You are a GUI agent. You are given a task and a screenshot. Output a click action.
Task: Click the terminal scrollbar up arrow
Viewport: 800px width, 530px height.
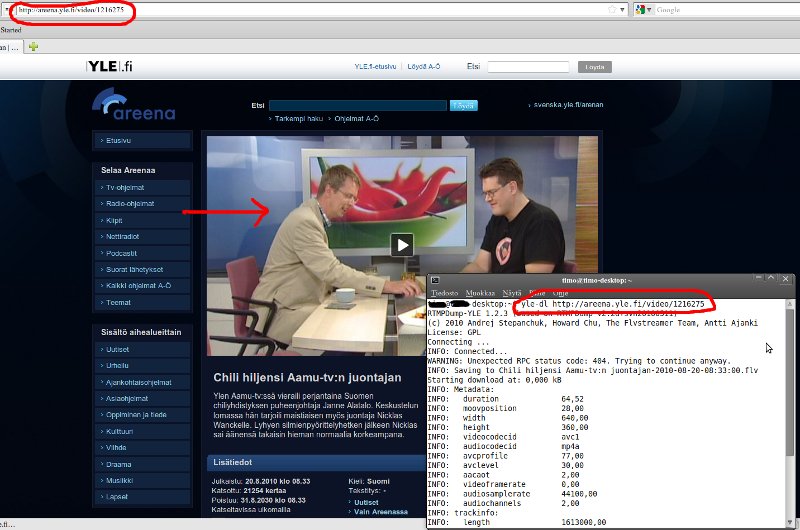790,304
